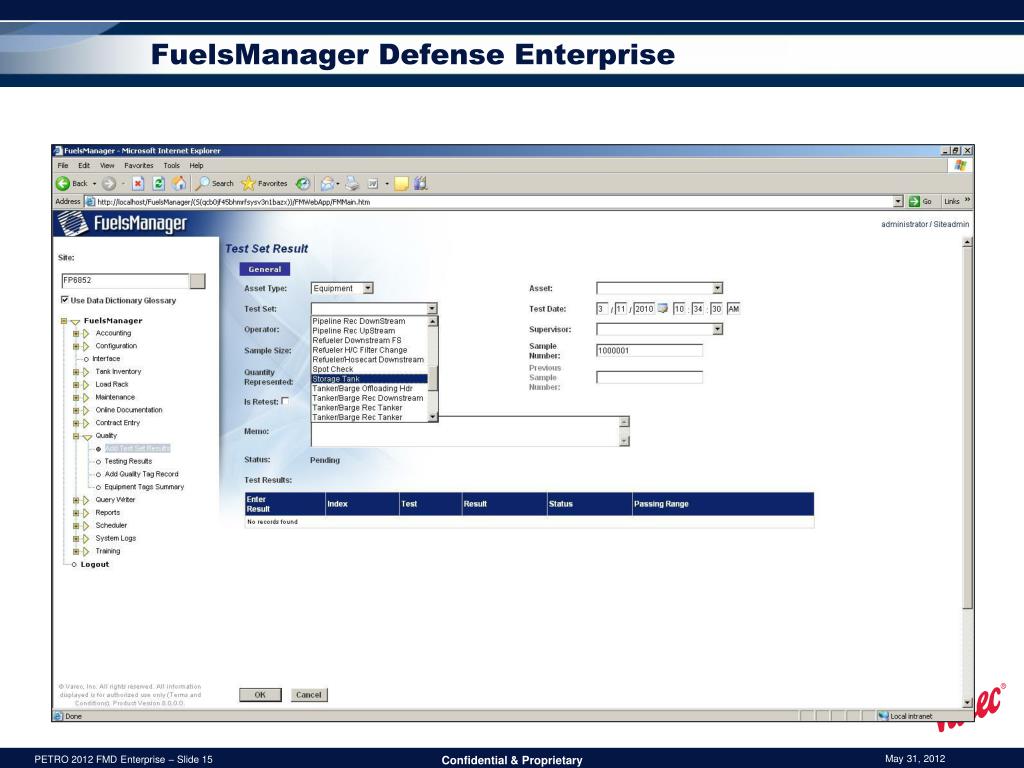Click the Research icon in toolbar
1024x768 pixels.
(x=421, y=184)
